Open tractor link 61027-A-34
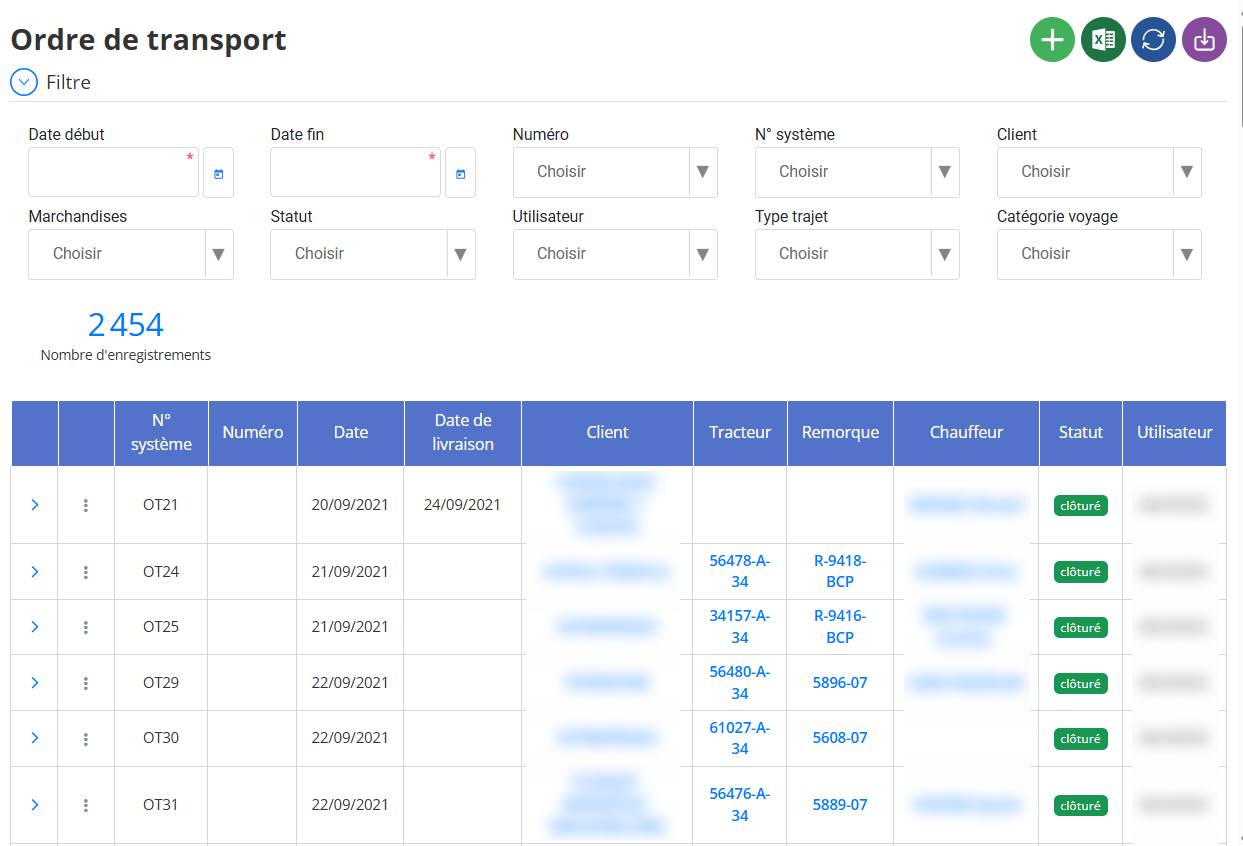 [740, 738]
